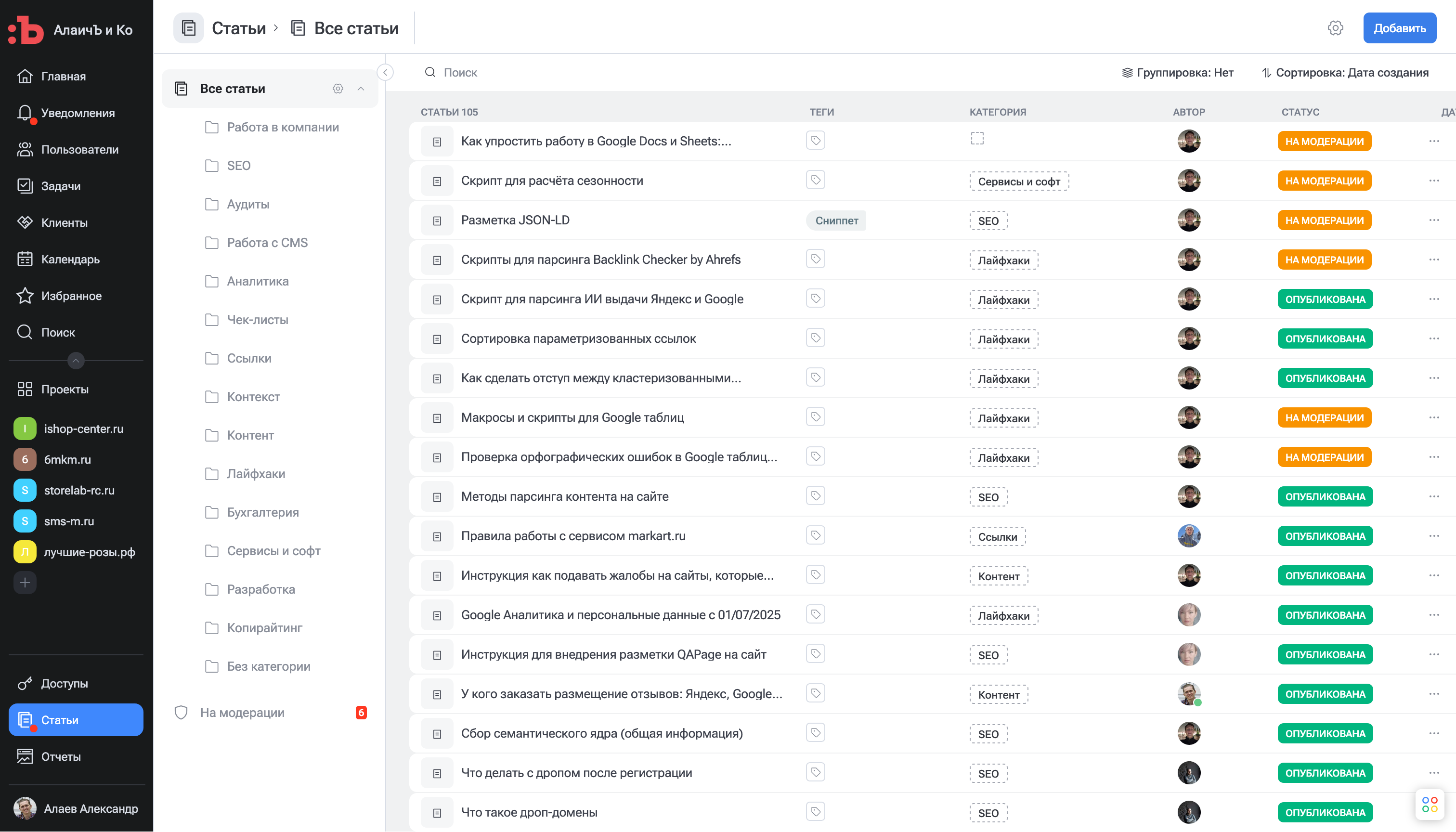Image resolution: width=1456 pixels, height=832 pixels.
Task: Click the page settings gear near Add button
Action: [1335, 28]
